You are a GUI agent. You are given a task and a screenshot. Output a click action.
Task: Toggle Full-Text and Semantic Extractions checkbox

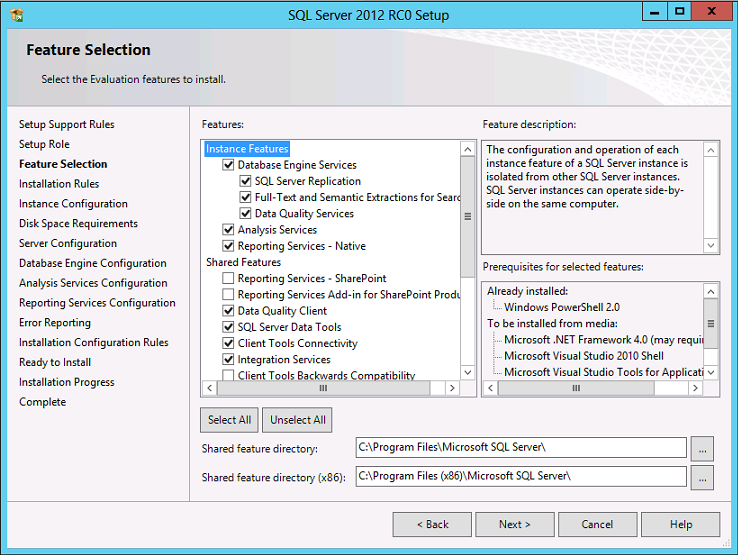[x=245, y=197]
